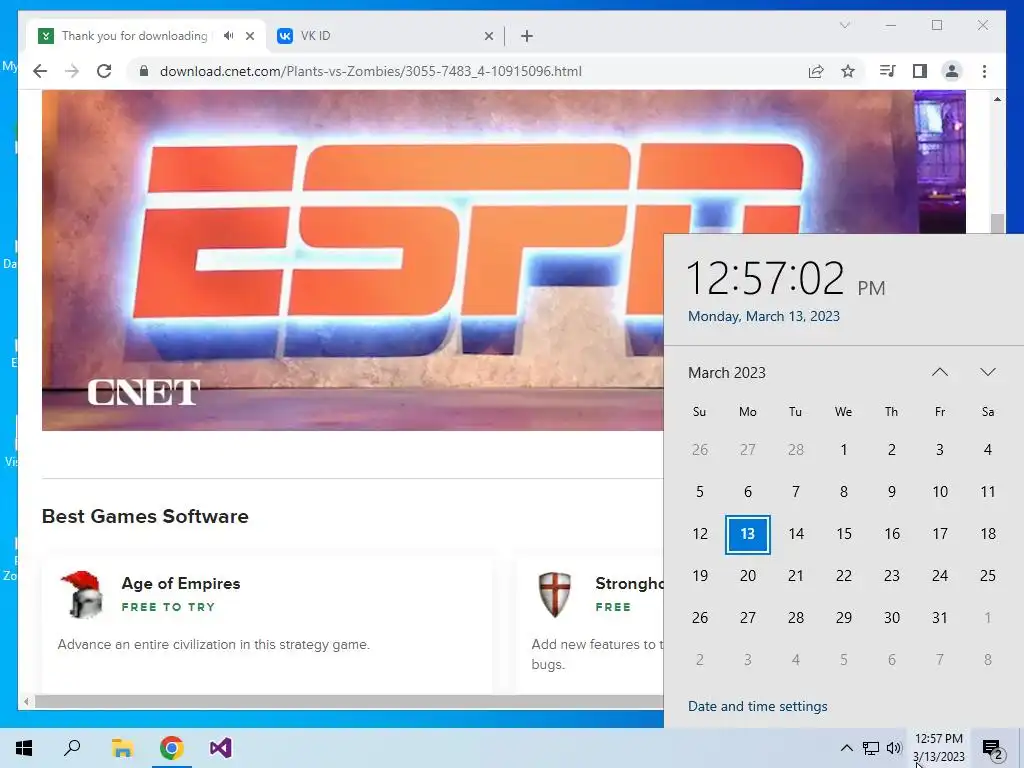Open the notification center icon
The width and height of the screenshot is (1024, 768).
(x=992, y=748)
